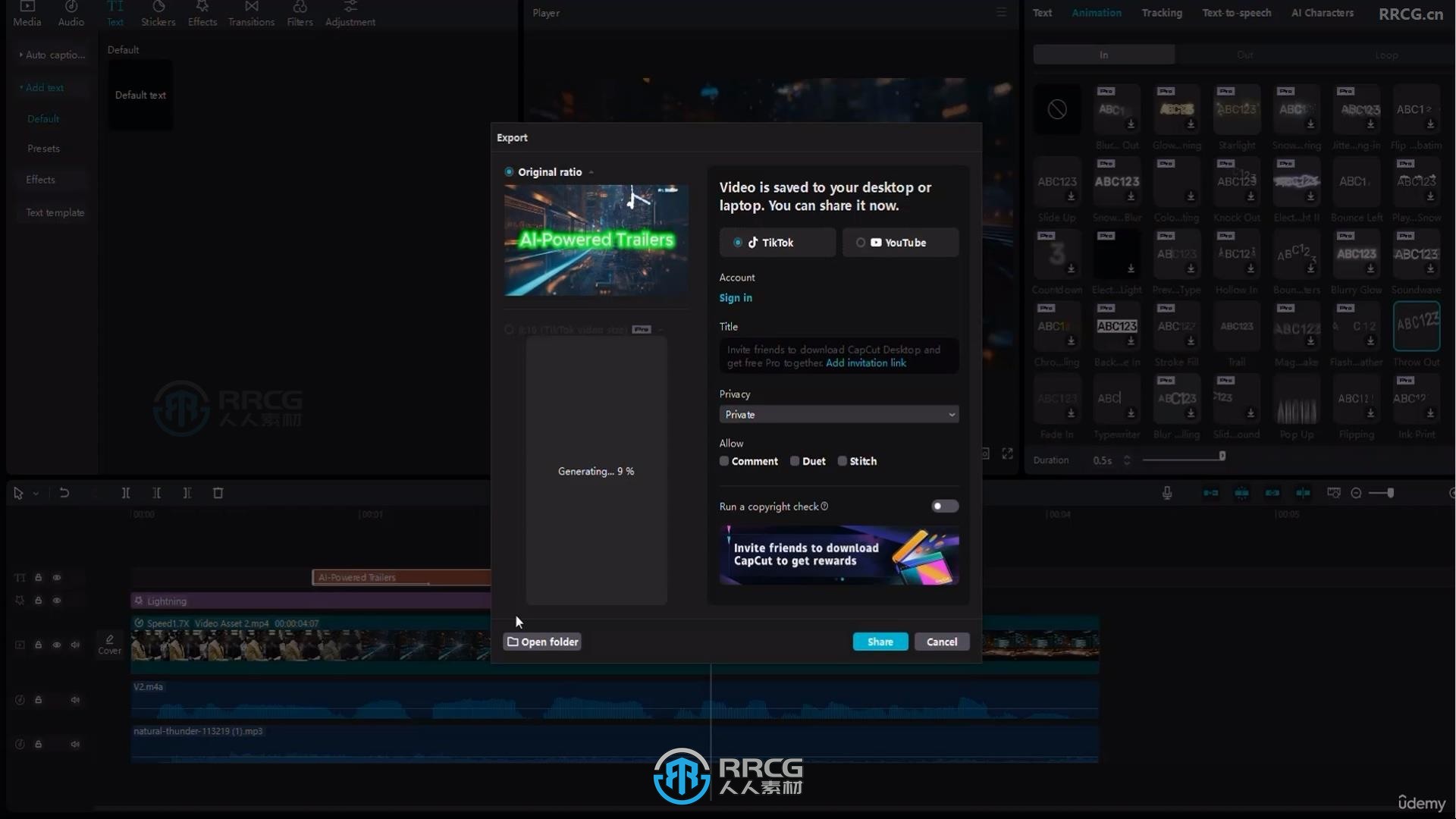Select the Typewriter animation preset
This screenshot has width=1456, height=819.
[x=1116, y=400]
